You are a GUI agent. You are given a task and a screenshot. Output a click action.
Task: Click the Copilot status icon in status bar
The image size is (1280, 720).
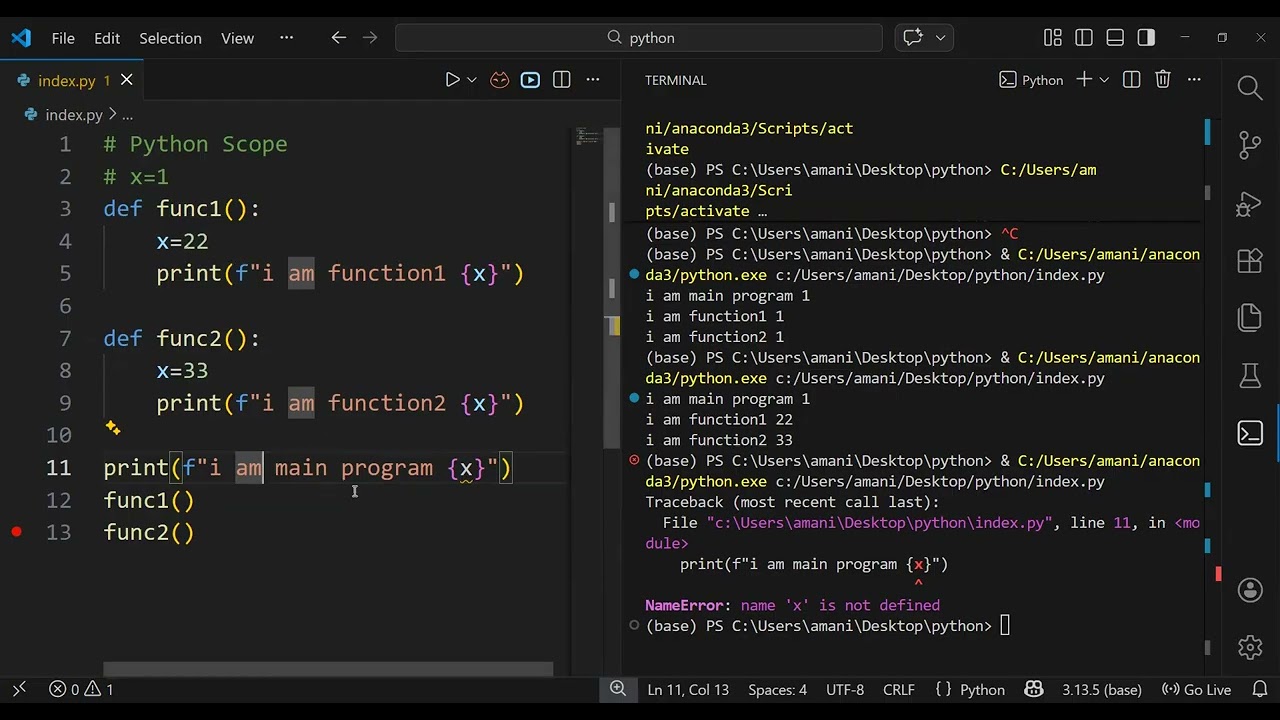point(1034,690)
